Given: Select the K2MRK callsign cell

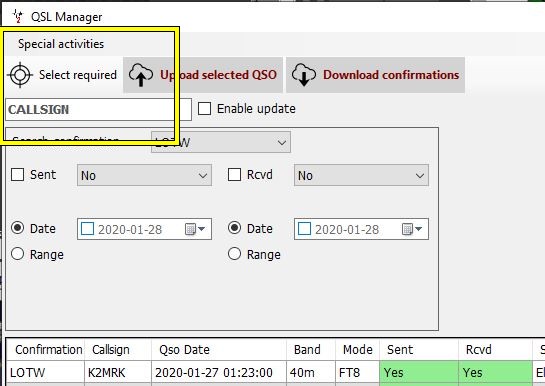Looking at the screenshot, I should (118, 372).
